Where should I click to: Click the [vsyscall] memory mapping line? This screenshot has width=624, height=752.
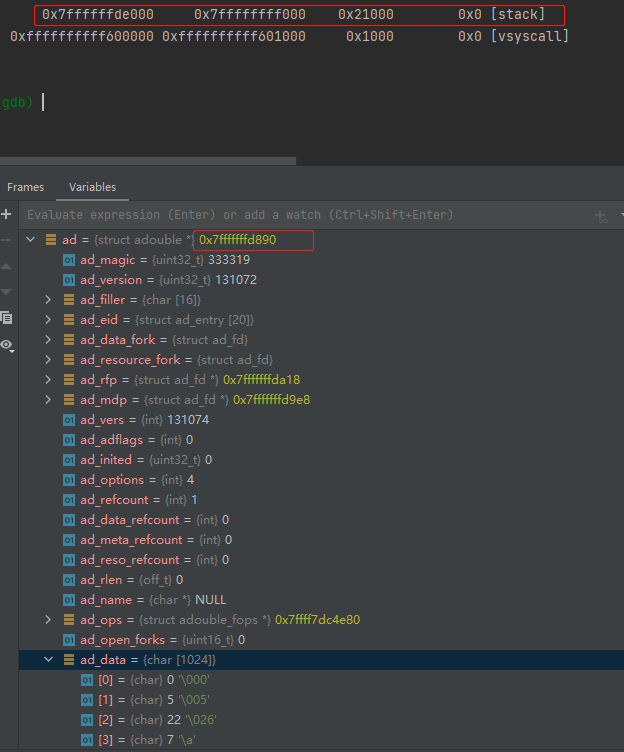289,36
